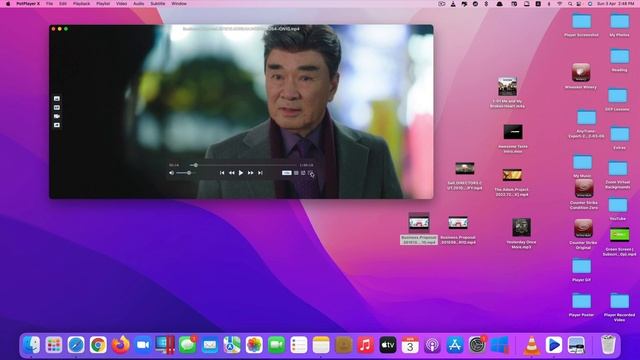This screenshot has height=360, width=640.
Task: Open Mail from the Dock
Action: (210, 345)
